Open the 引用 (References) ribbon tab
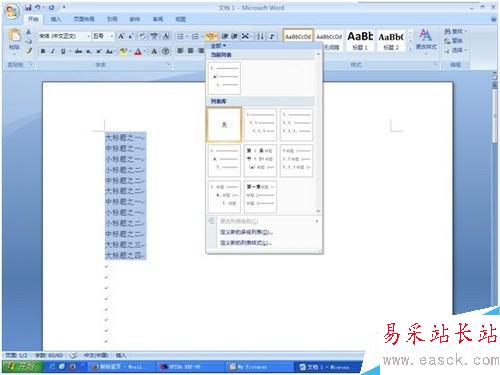 coord(112,19)
